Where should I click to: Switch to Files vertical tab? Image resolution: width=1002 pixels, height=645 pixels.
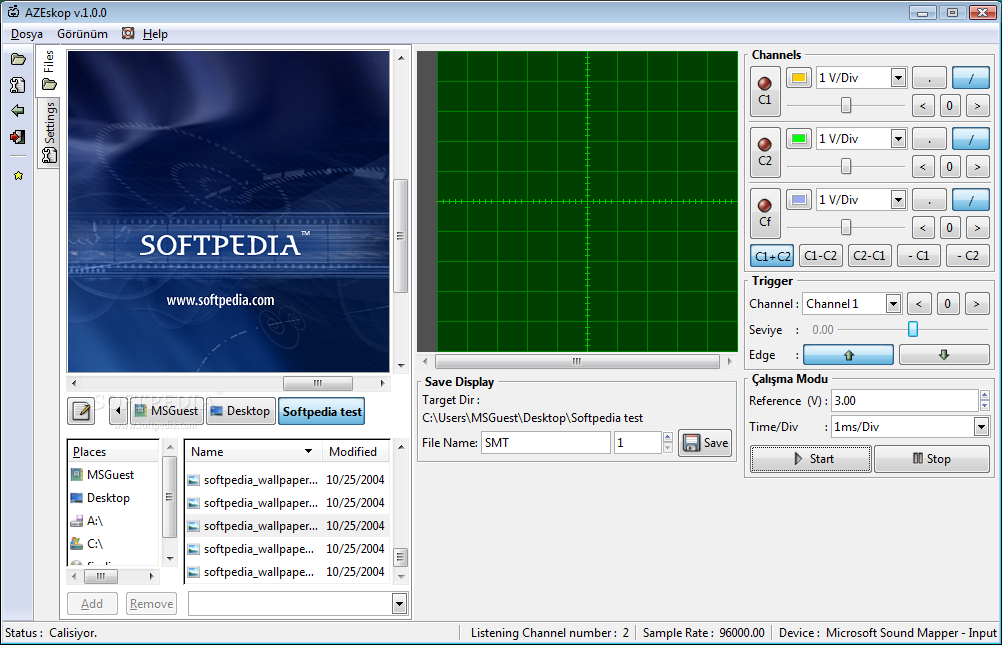coord(49,71)
